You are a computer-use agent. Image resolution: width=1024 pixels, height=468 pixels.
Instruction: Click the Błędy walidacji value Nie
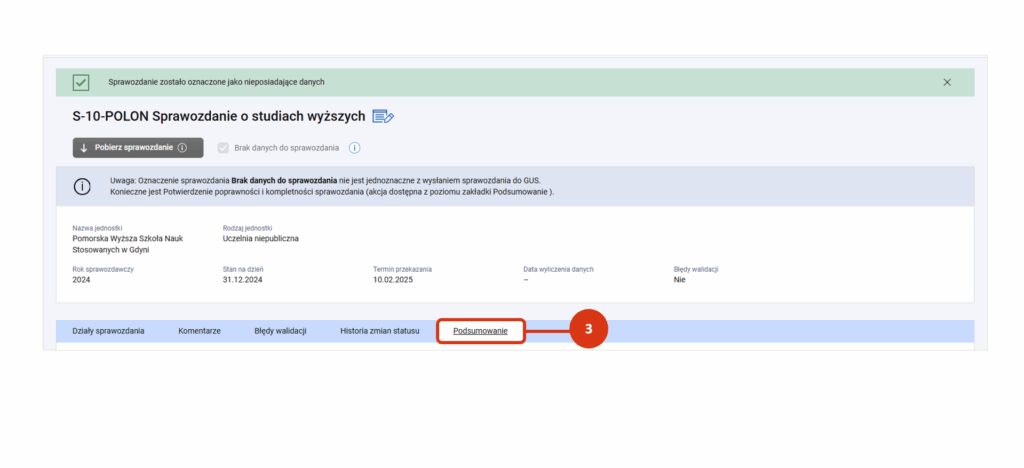(x=680, y=279)
